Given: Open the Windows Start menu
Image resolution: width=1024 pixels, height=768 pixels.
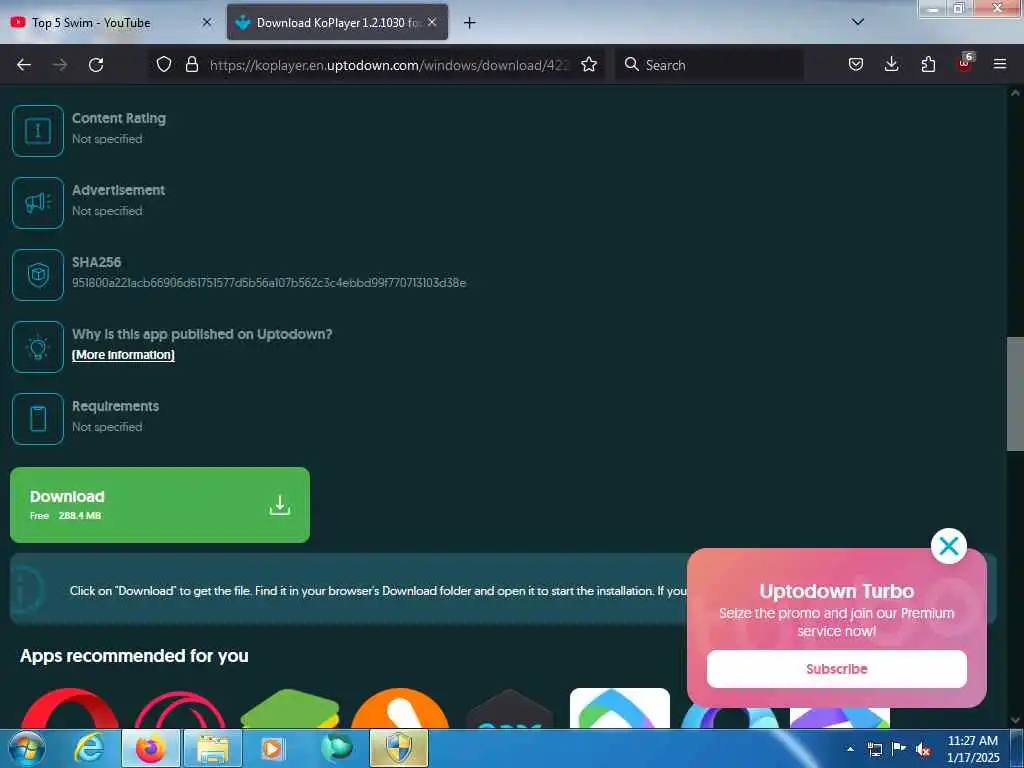Looking at the screenshot, I should tap(27, 748).
